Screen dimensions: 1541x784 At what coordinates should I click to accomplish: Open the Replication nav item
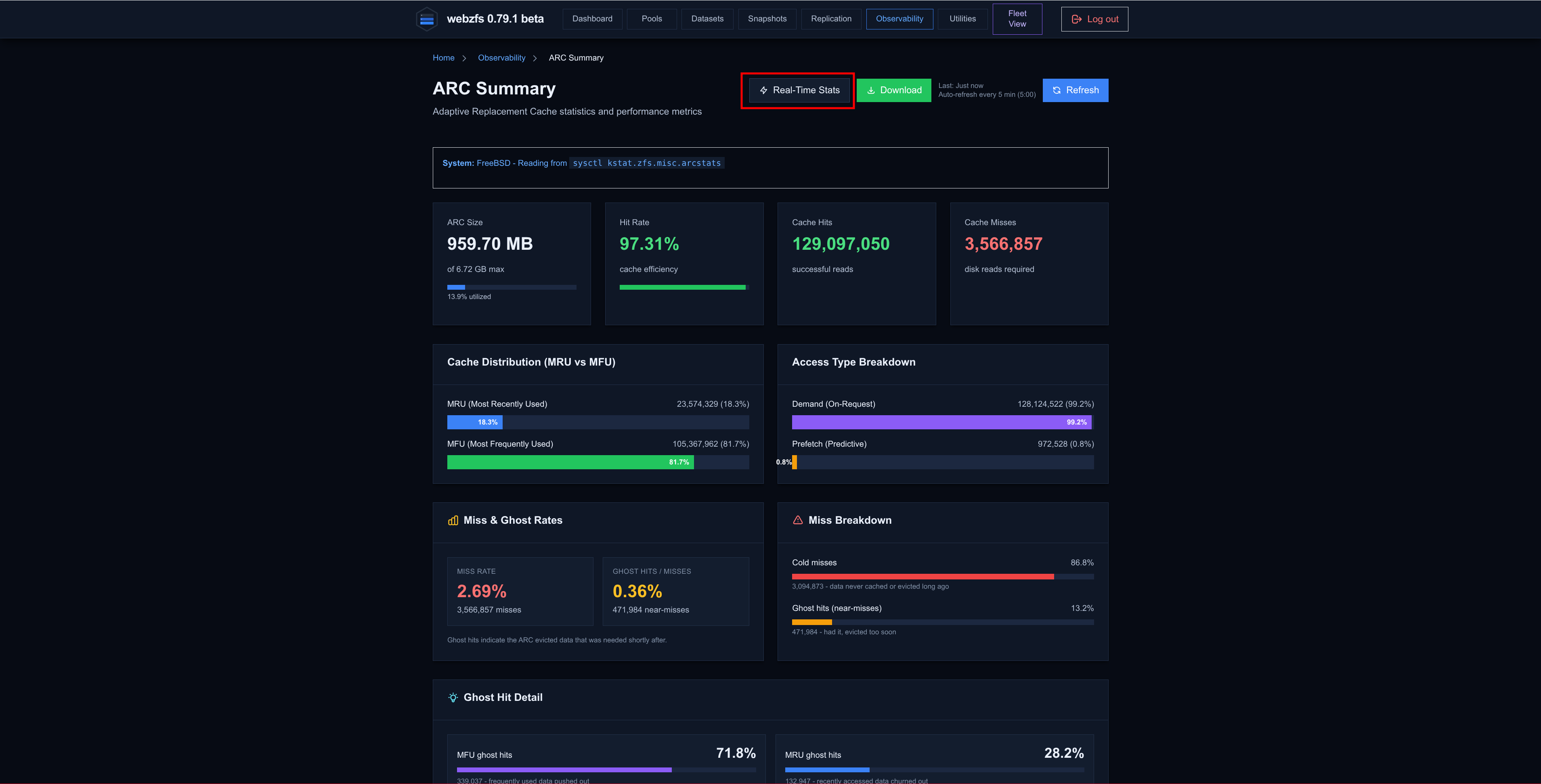coord(831,19)
